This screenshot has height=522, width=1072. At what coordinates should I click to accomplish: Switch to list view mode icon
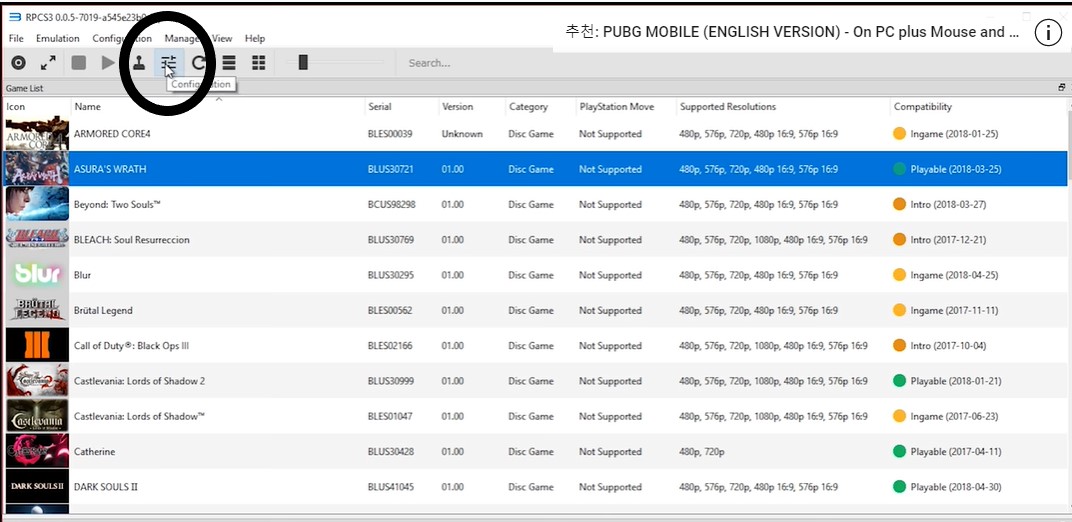[x=229, y=63]
